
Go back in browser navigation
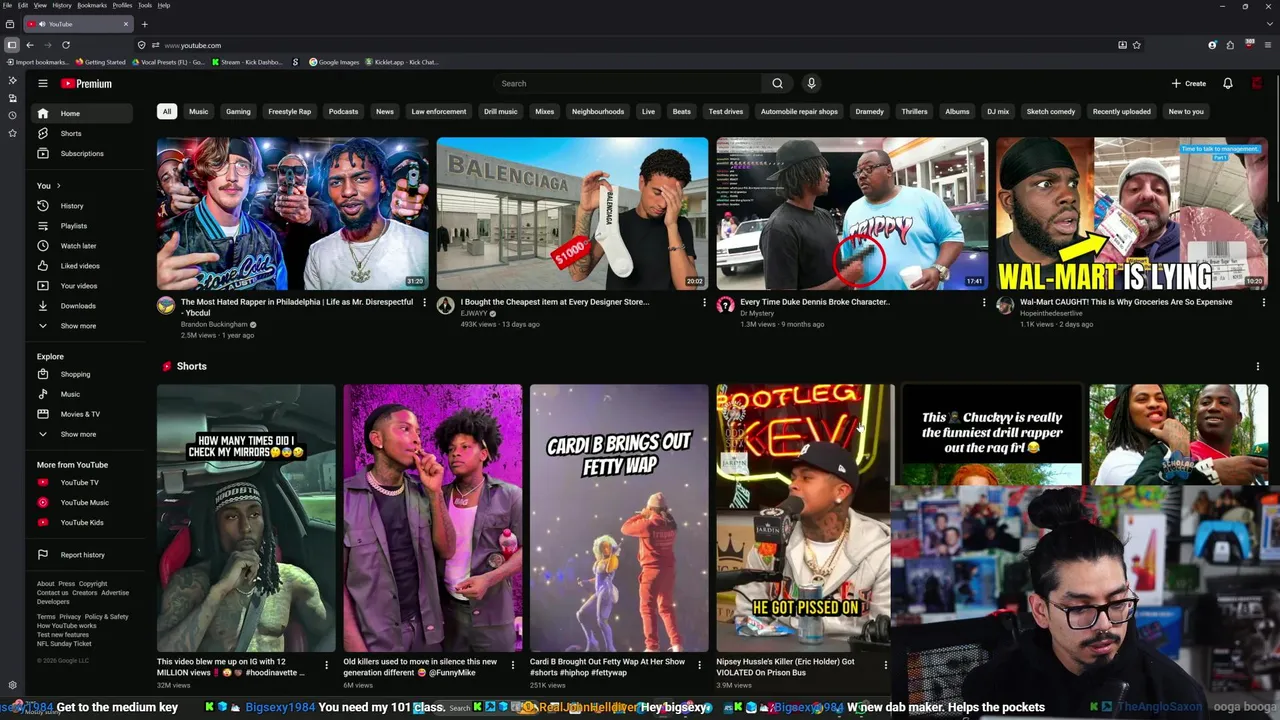(x=30, y=45)
